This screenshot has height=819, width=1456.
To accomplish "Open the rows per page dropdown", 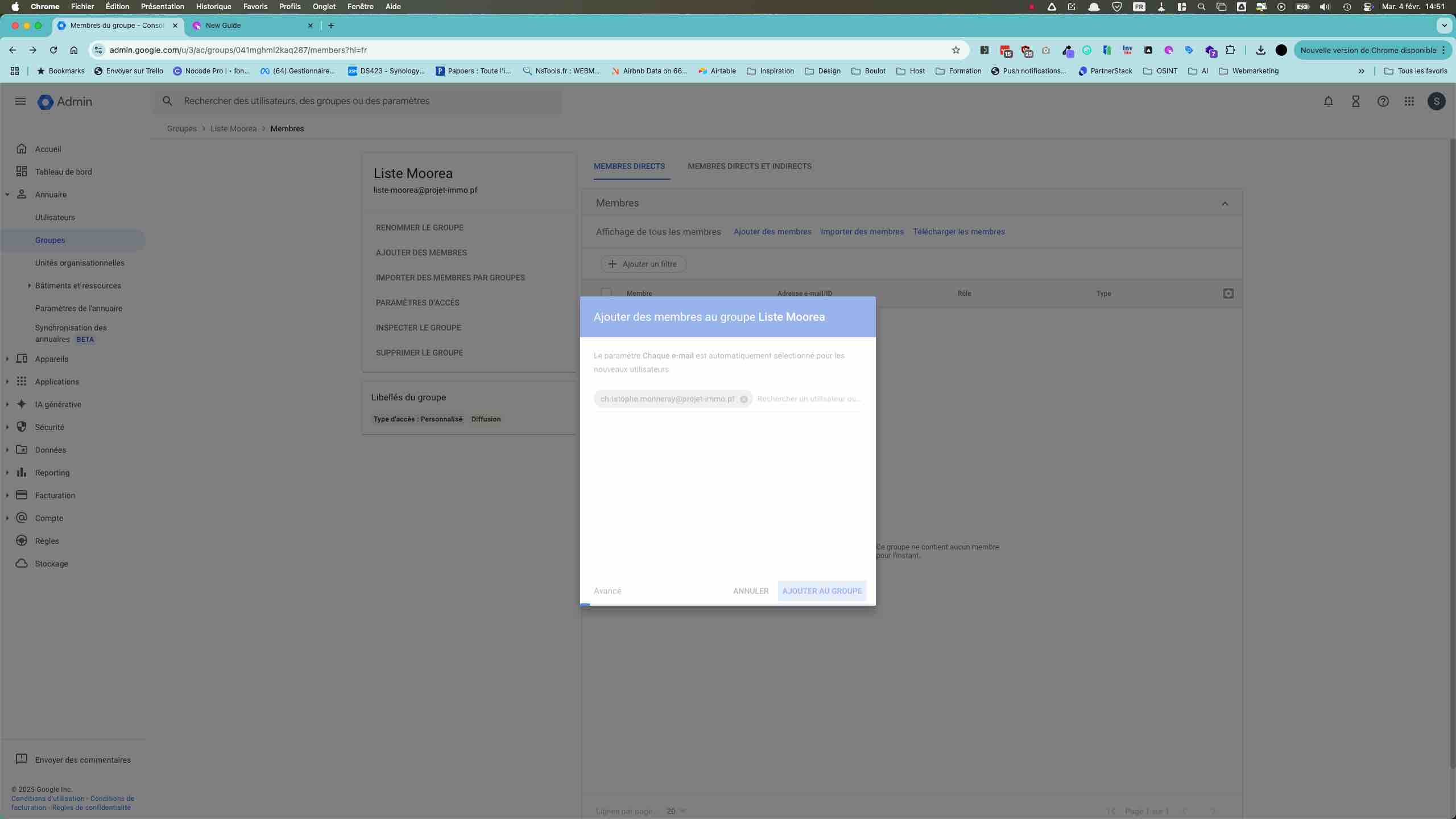I will tap(676, 811).
